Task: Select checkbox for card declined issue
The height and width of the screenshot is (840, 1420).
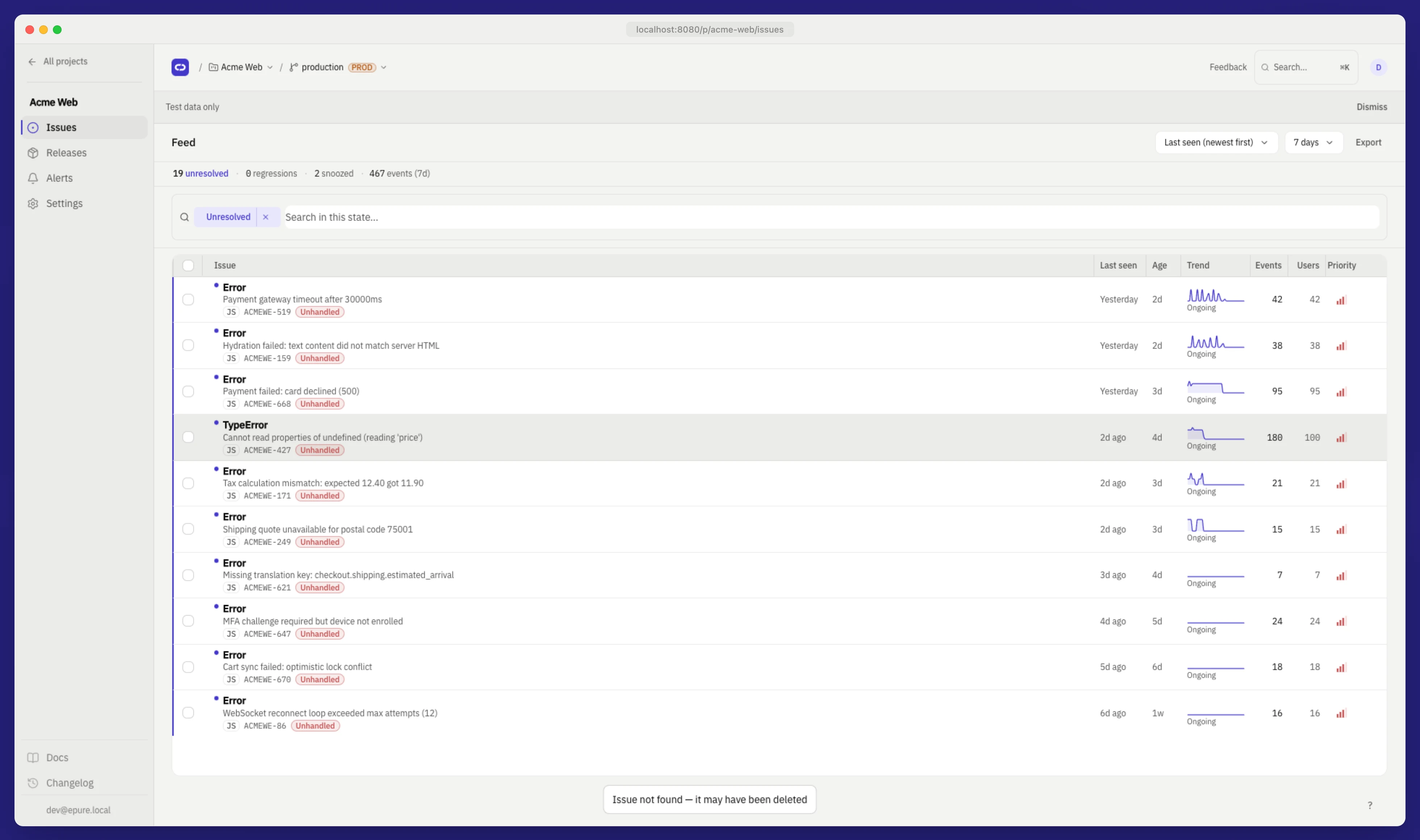Action: click(x=188, y=391)
